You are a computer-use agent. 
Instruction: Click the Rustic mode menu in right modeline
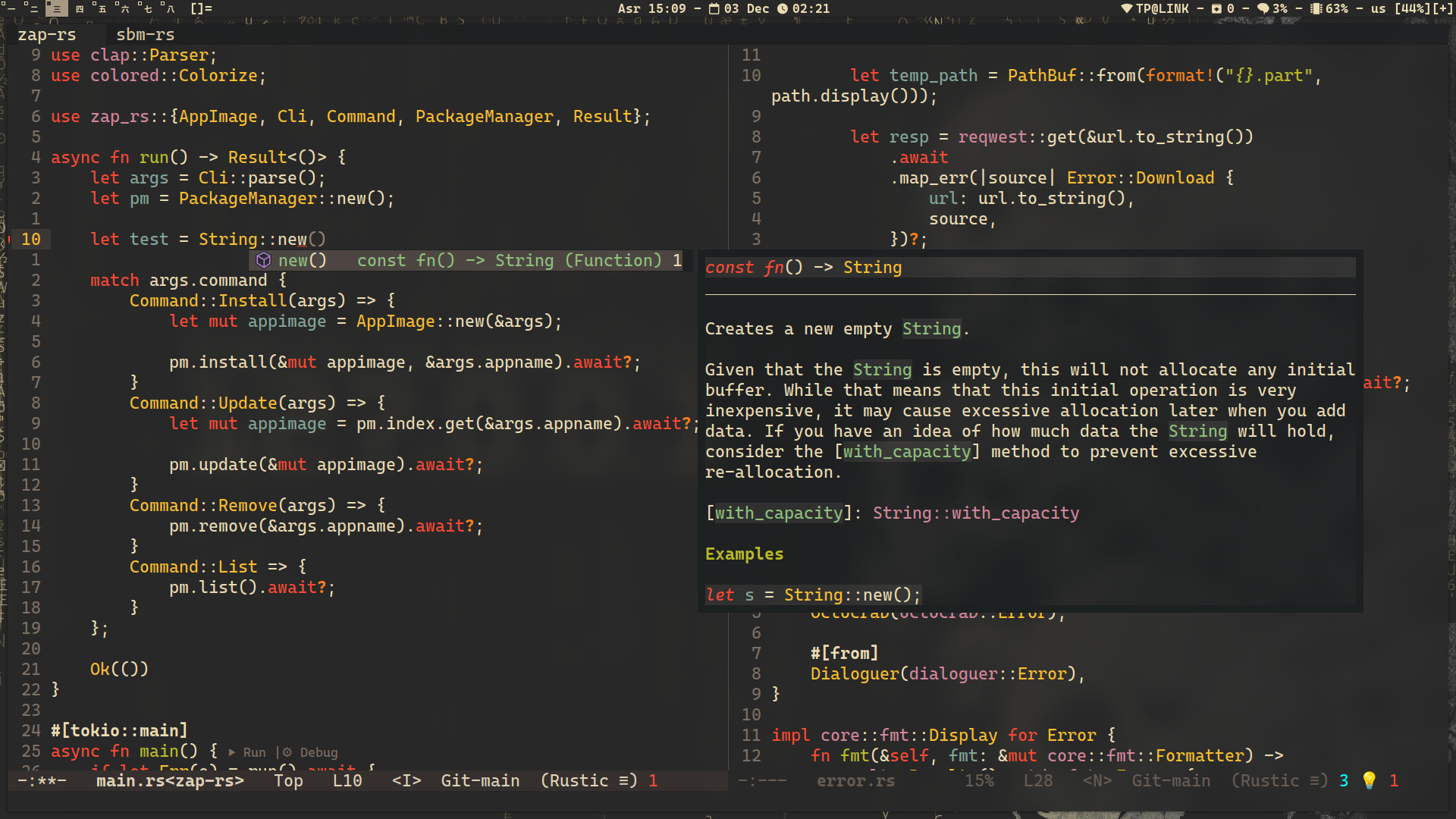point(1279,780)
